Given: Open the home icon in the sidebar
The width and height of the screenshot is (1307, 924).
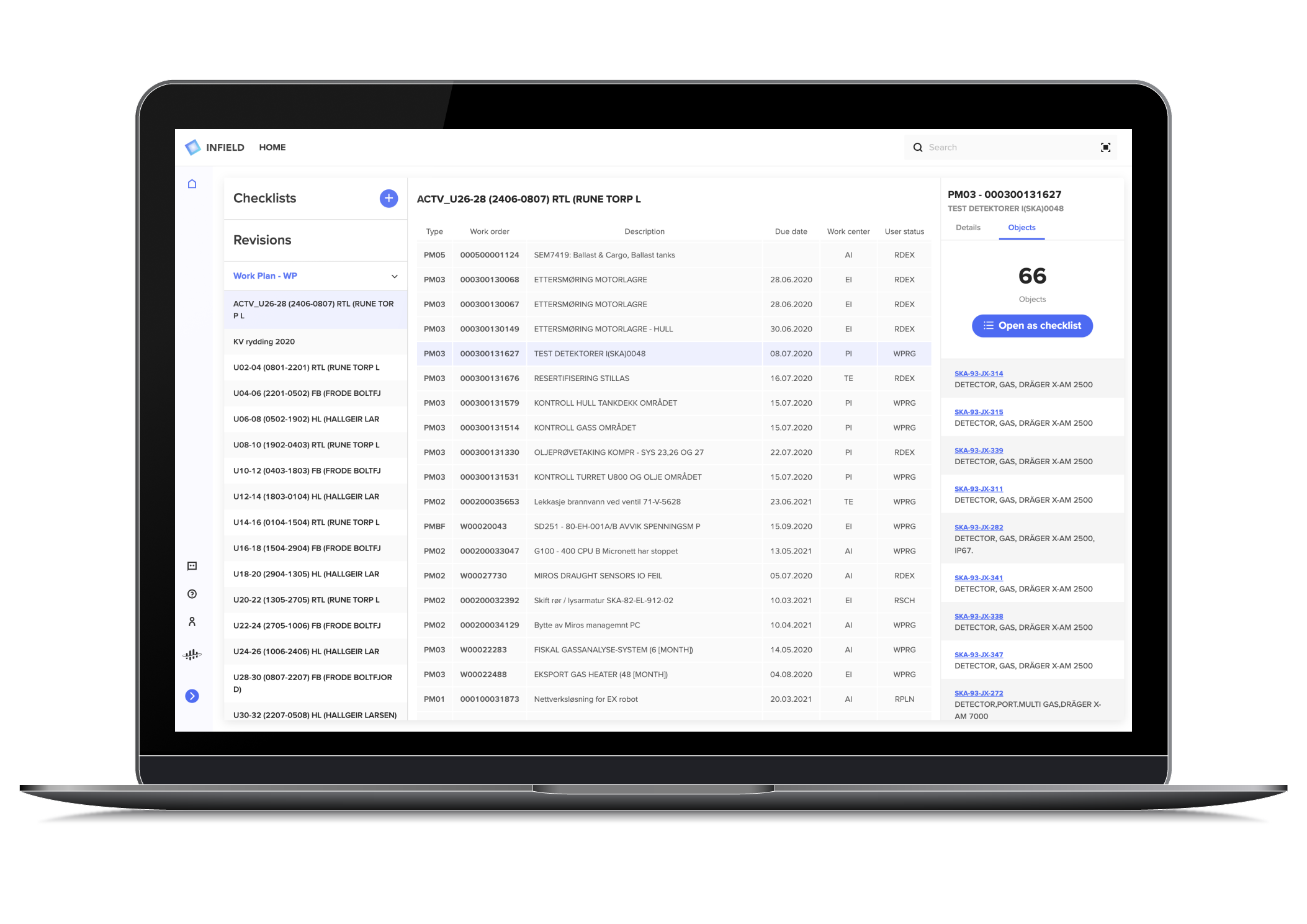Looking at the screenshot, I should [192, 184].
